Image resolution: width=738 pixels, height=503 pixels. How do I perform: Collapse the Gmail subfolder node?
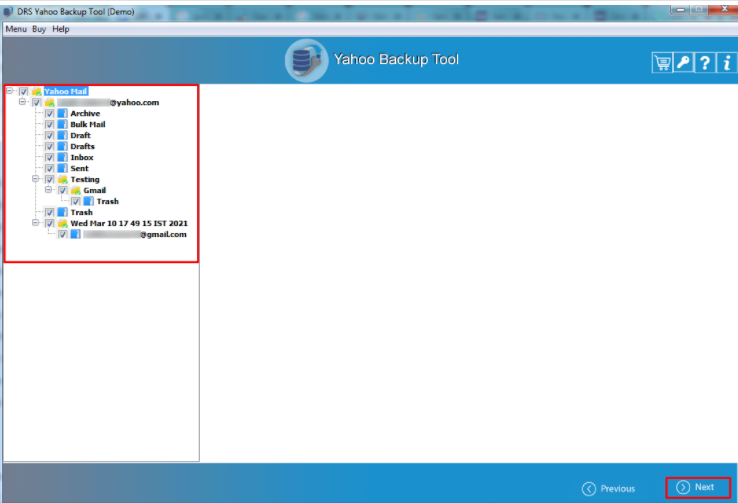click(48, 190)
